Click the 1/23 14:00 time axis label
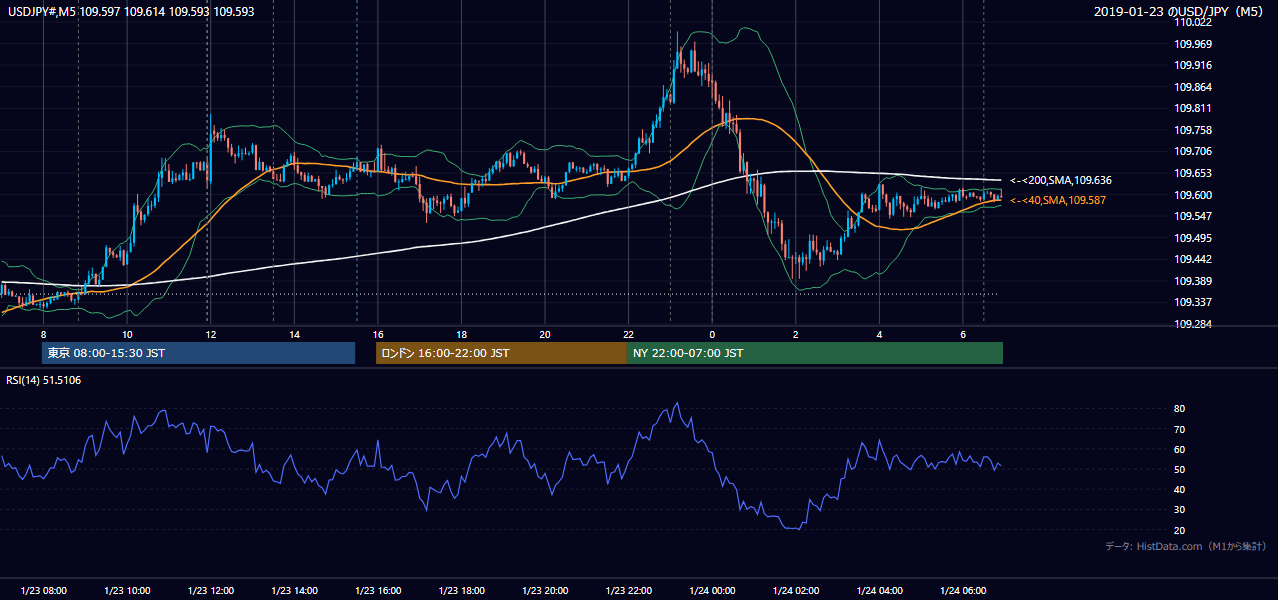The width and height of the screenshot is (1278, 600). tap(294, 590)
